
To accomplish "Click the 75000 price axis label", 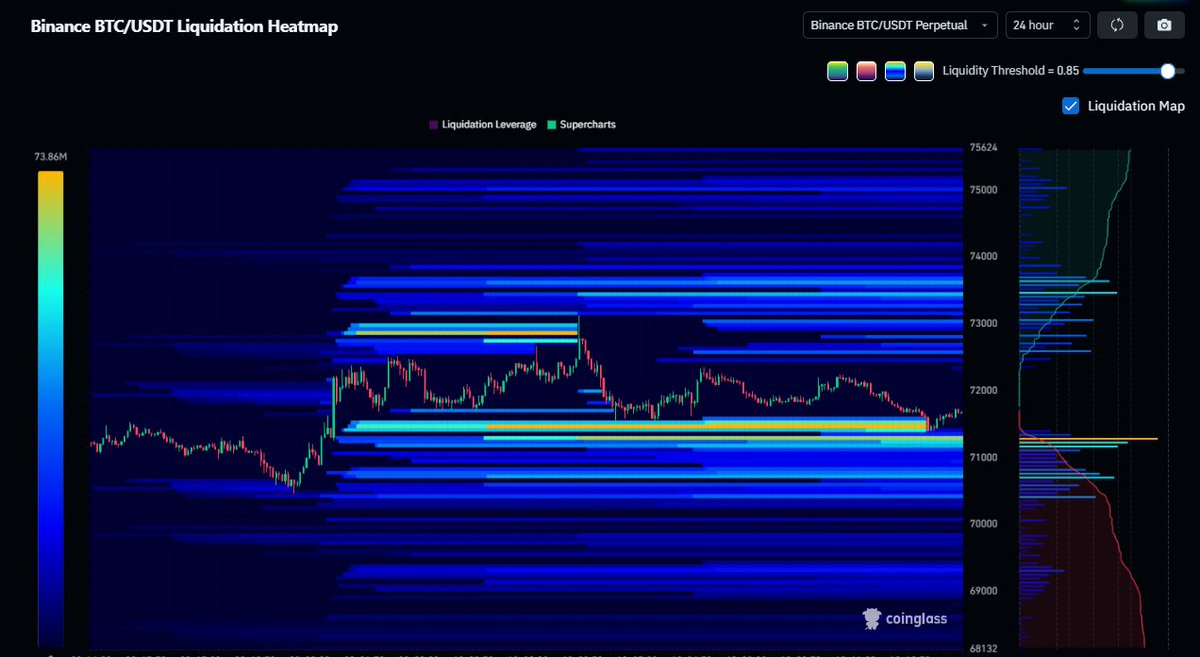I will click(x=984, y=190).
